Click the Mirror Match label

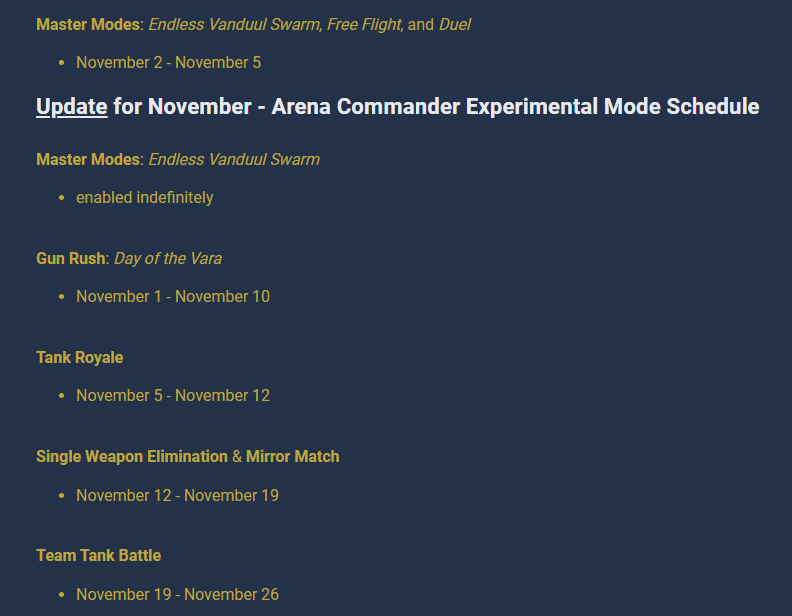(293, 456)
